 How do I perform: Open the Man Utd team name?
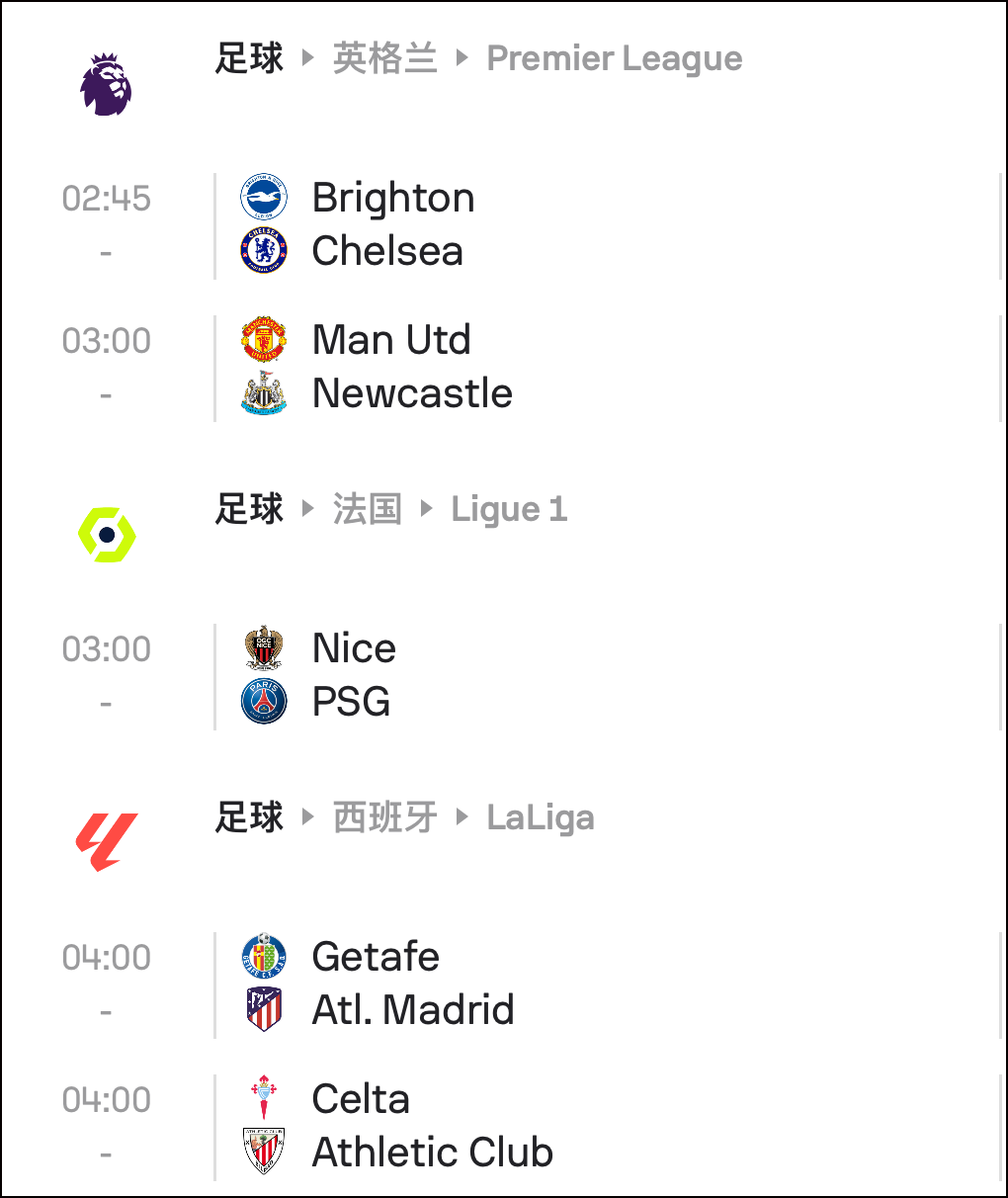pyautogui.click(x=391, y=339)
